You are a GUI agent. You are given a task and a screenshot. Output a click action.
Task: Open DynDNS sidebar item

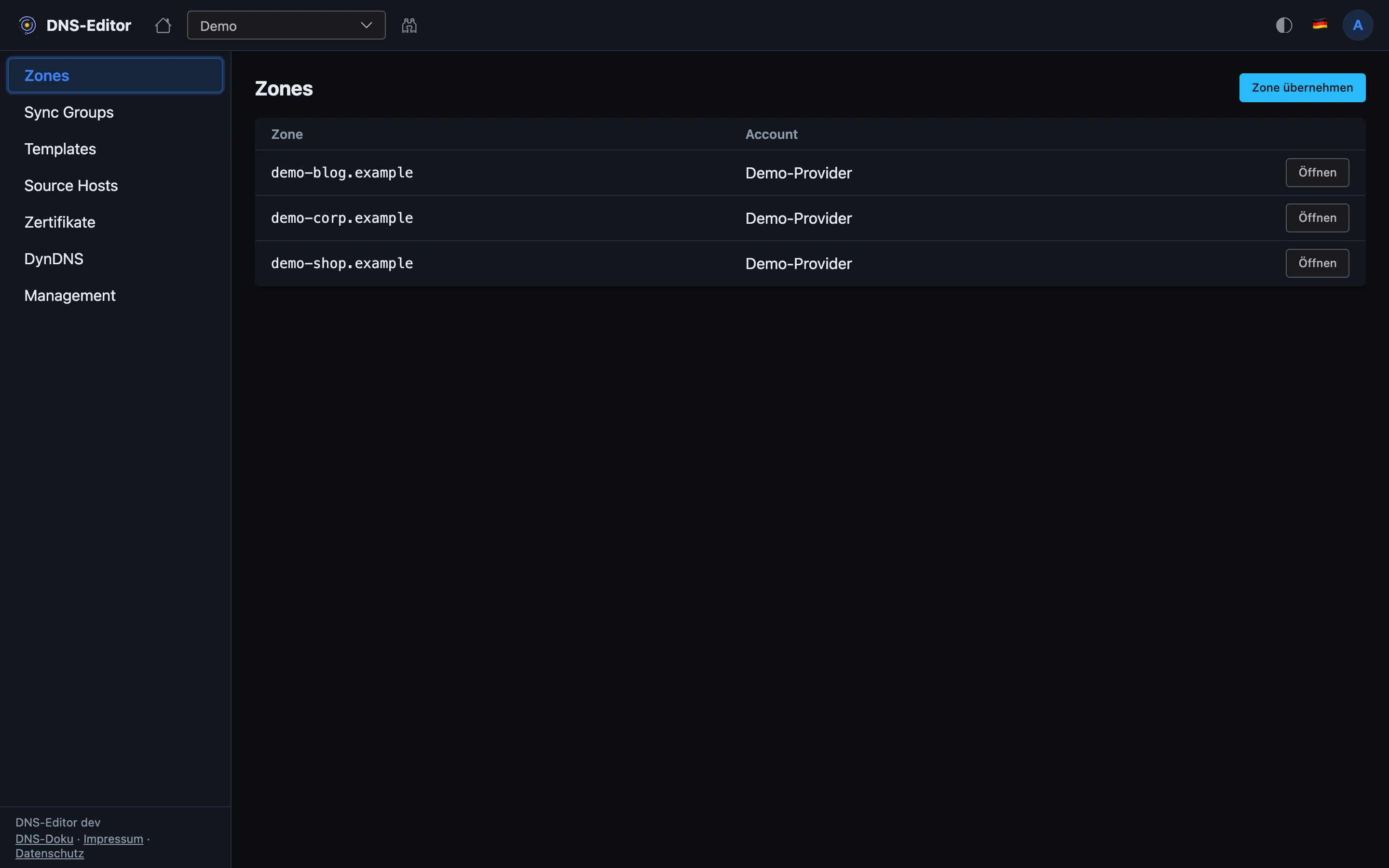[x=54, y=259]
